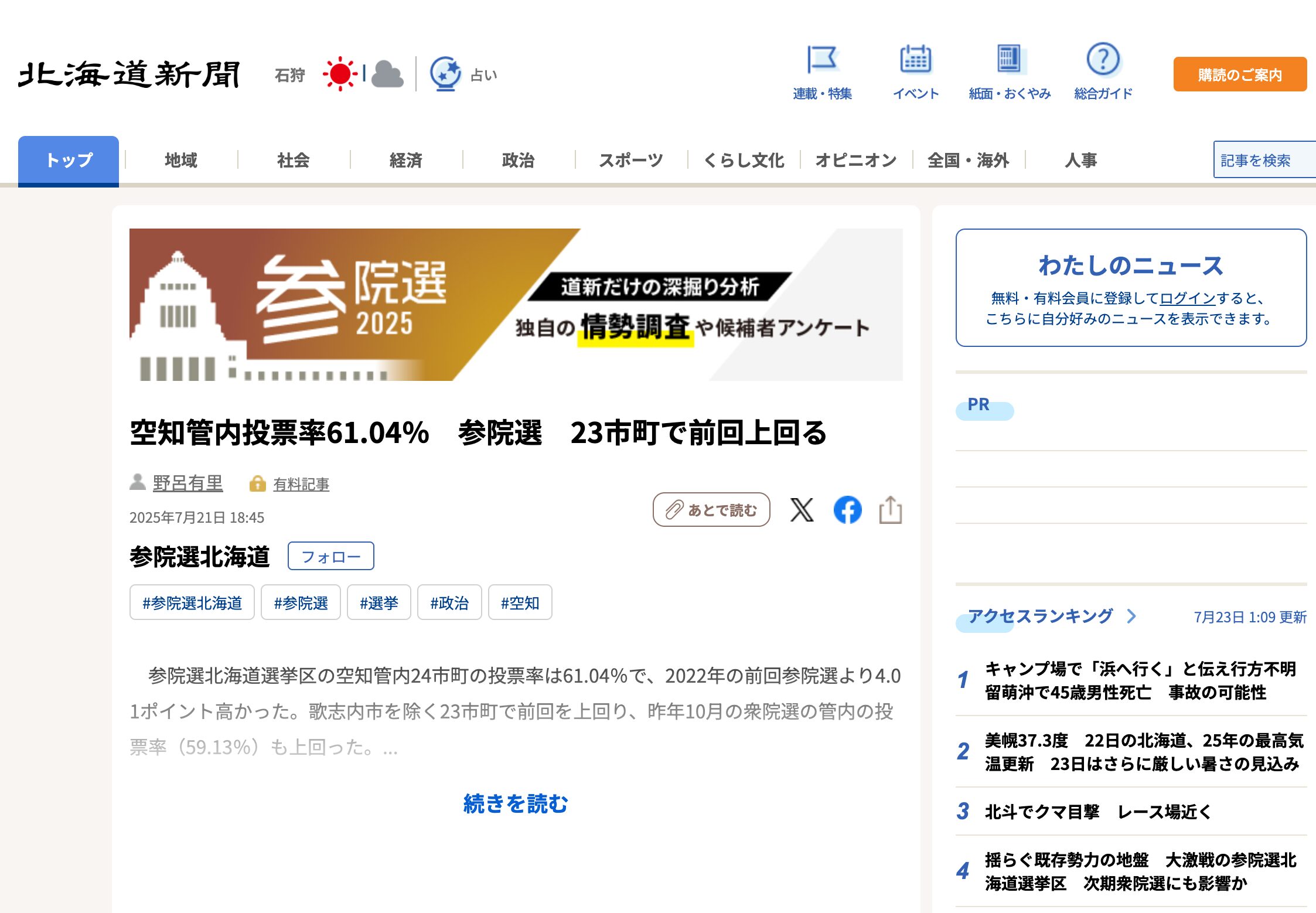Open the スポーツ section tab
The height and width of the screenshot is (913, 1316).
[x=630, y=159]
